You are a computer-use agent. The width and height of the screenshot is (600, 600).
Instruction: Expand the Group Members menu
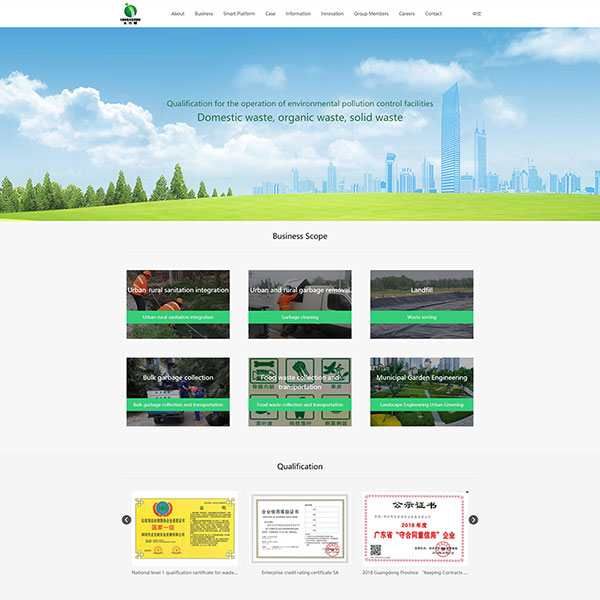[371, 14]
